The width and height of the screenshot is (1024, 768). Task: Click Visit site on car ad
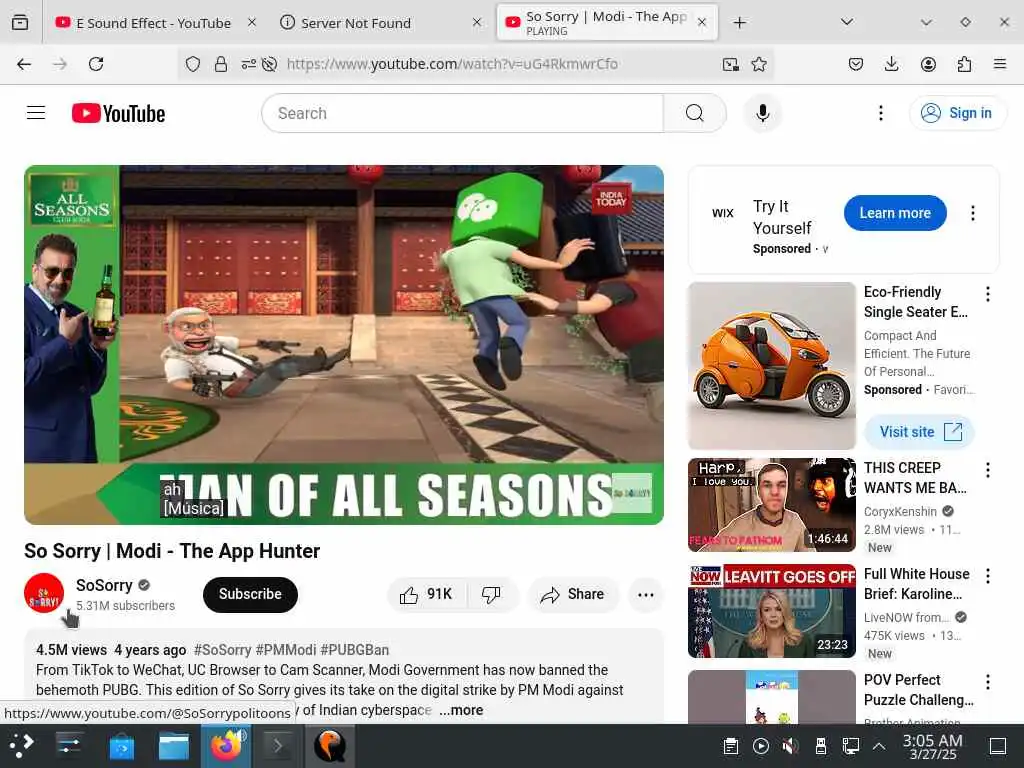tap(920, 432)
